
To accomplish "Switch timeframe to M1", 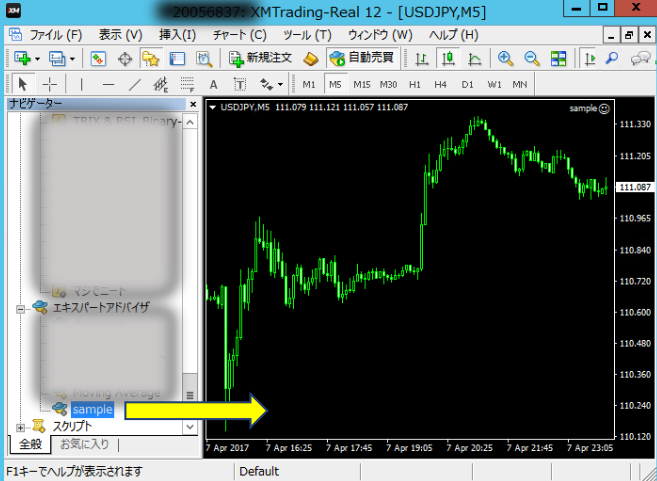I will pos(309,85).
